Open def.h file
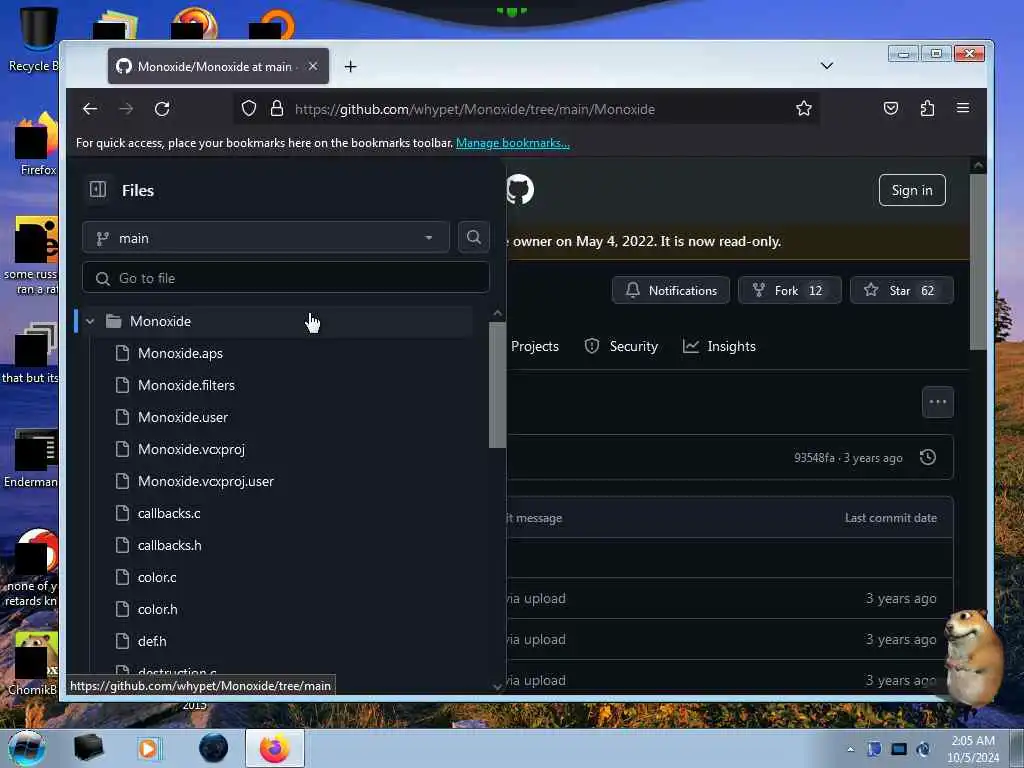1024x768 pixels. click(x=152, y=641)
